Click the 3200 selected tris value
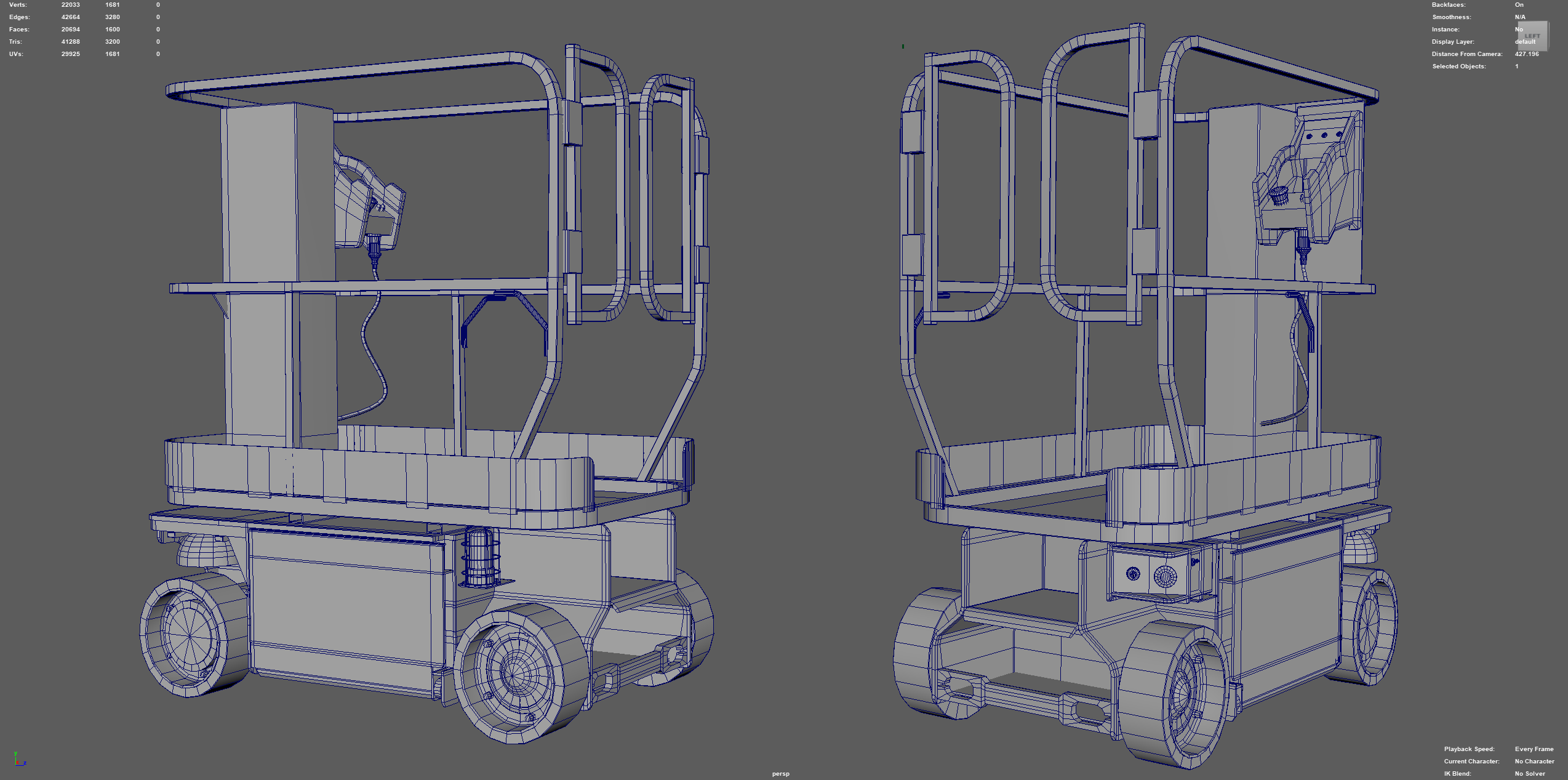Viewport: 1568px width, 780px height. click(x=113, y=42)
